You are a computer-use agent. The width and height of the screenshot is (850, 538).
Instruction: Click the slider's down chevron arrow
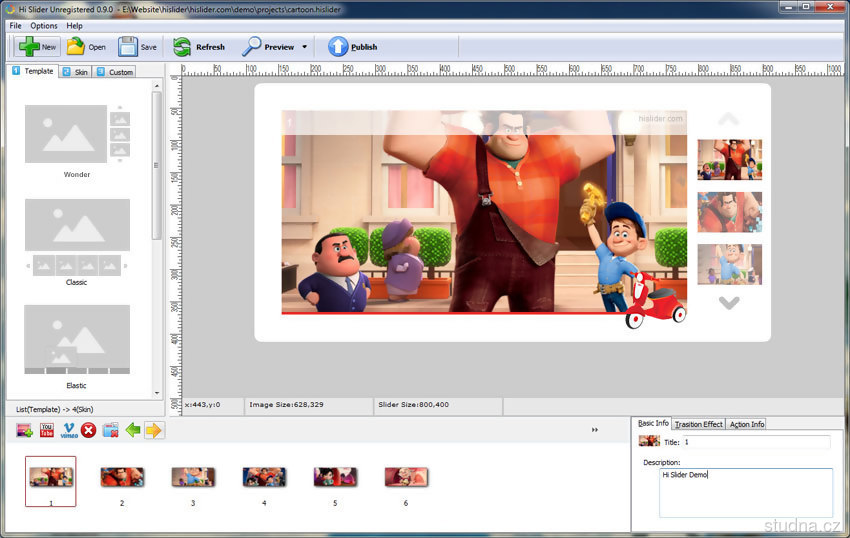(x=729, y=303)
